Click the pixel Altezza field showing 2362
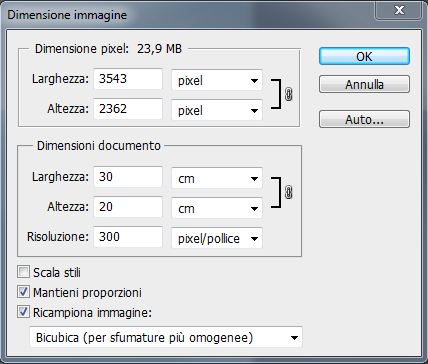Screen dimensions: 428x364 click(x=128, y=109)
